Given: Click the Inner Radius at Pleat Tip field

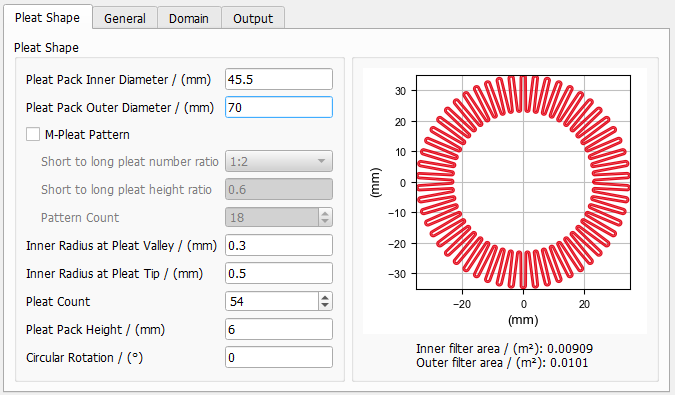Looking at the screenshot, I should point(279,273).
